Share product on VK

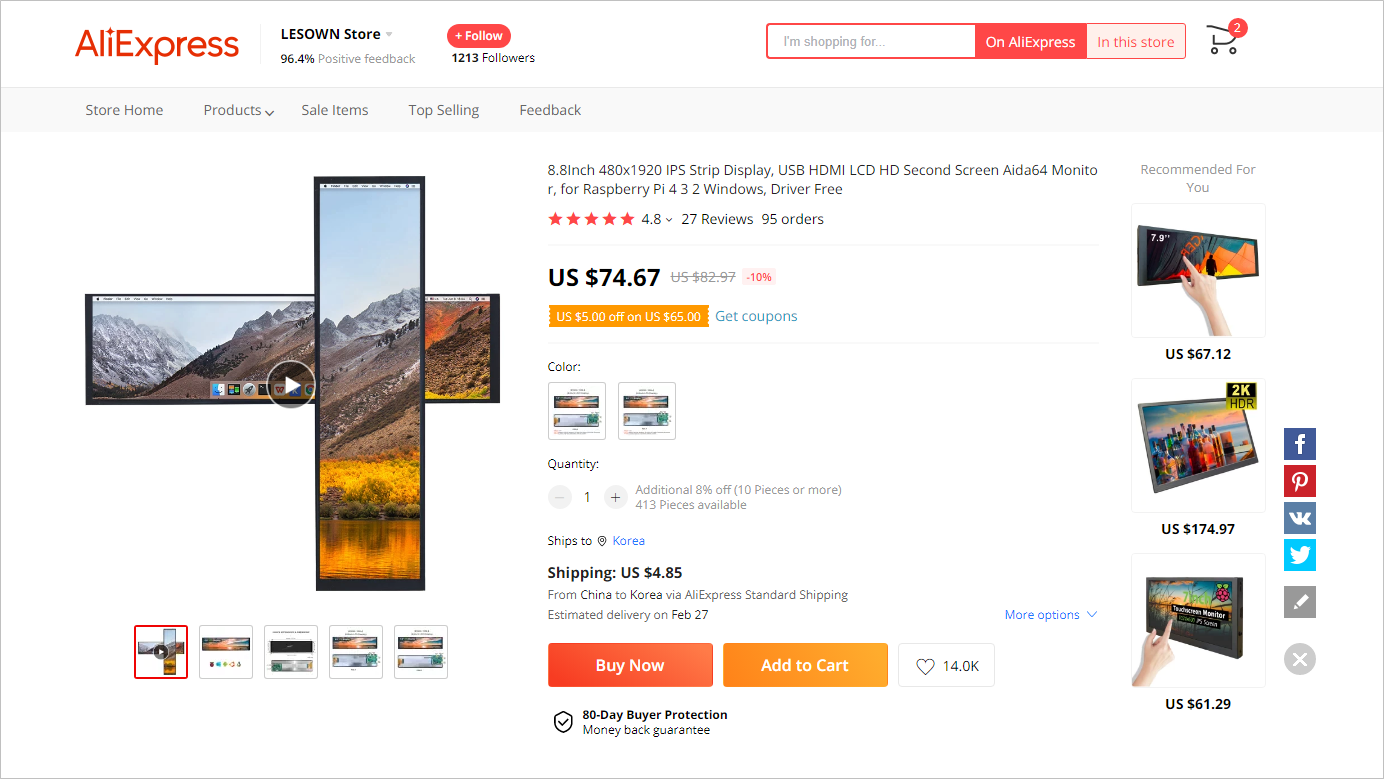tap(1299, 518)
